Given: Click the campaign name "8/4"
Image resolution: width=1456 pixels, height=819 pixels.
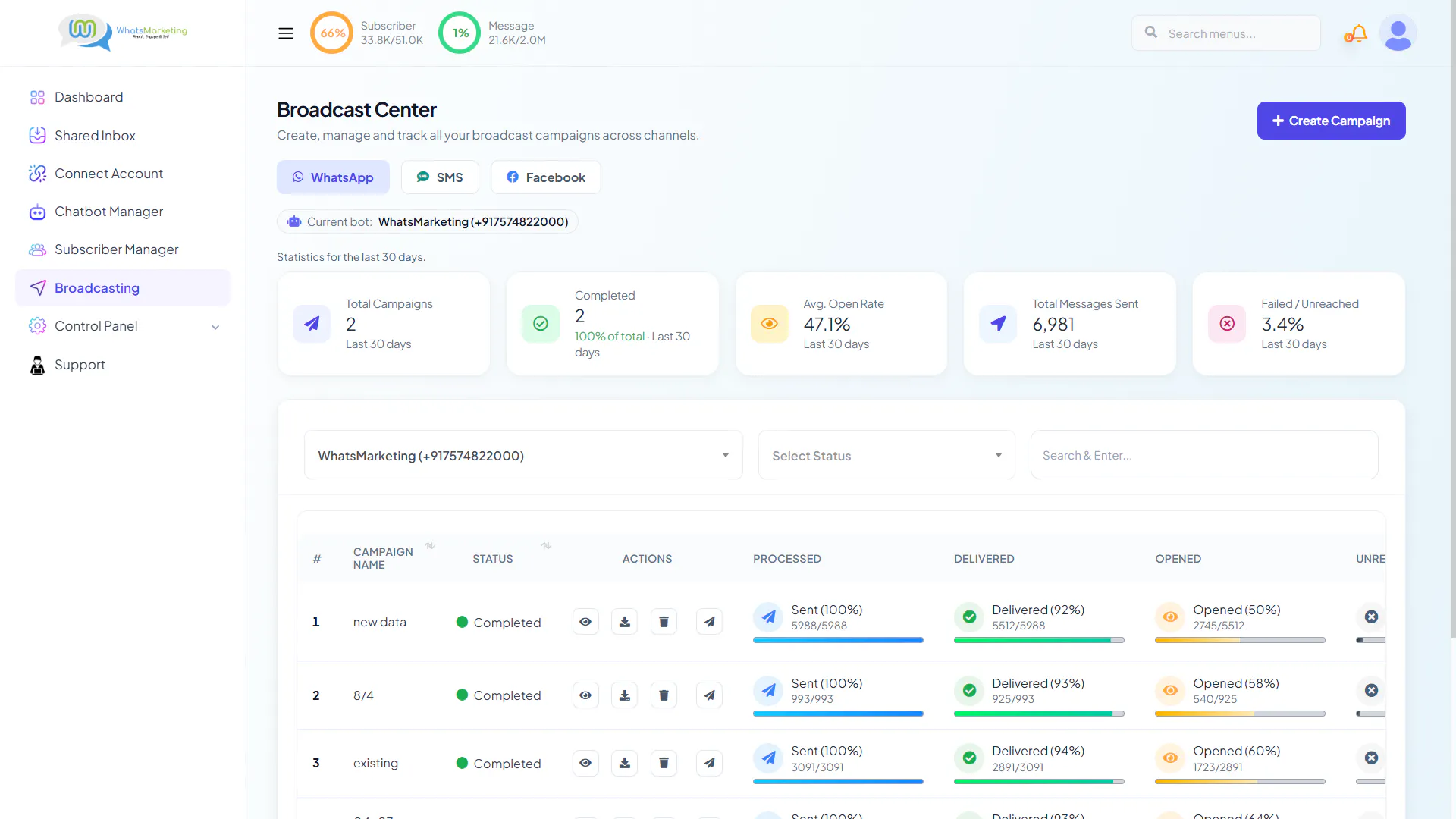Looking at the screenshot, I should (x=363, y=695).
